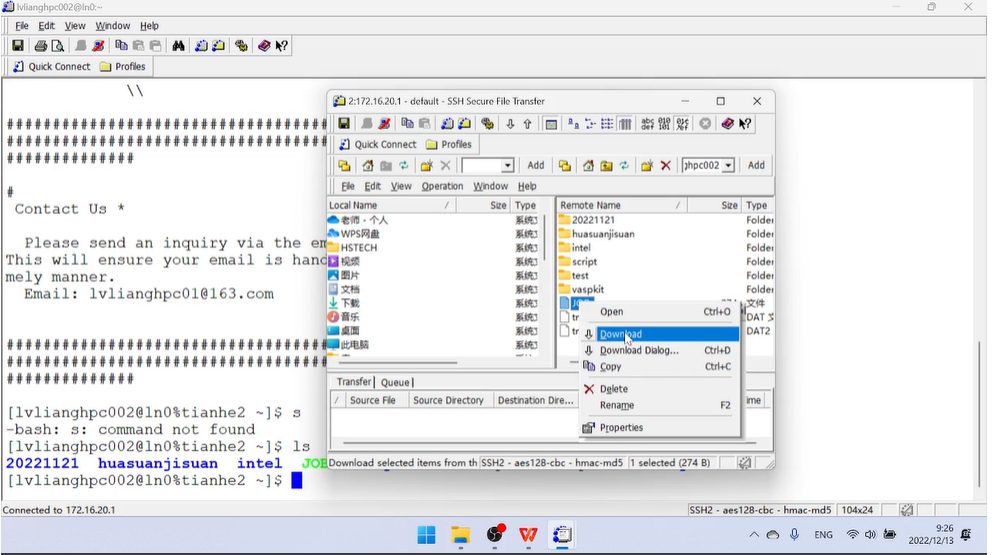Viewport: 993px width, 555px height.
Task: Select Auto transfer mode
Action: point(682,124)
